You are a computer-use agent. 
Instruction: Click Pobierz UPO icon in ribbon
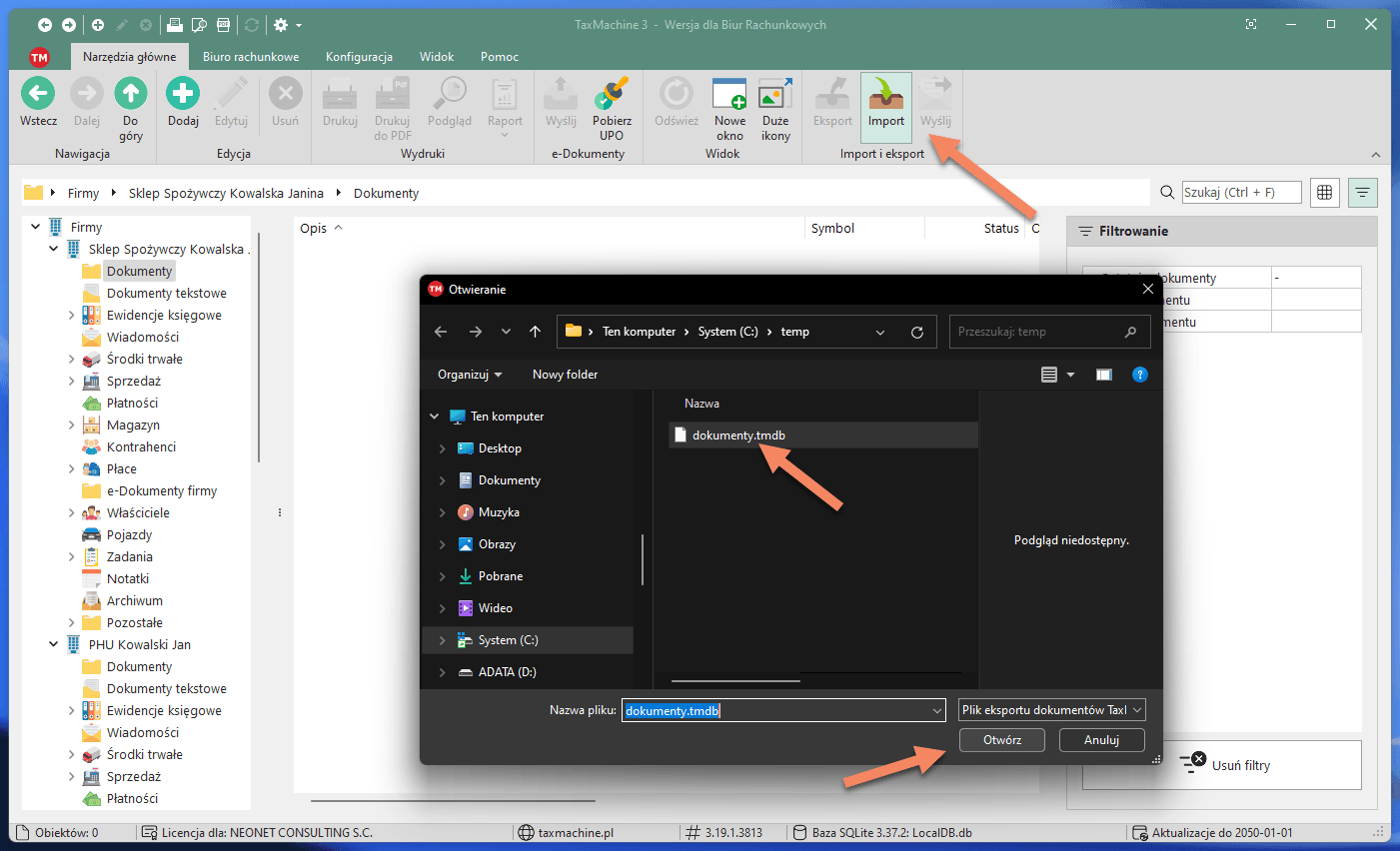pyautogui.click(x=612, y=95)
